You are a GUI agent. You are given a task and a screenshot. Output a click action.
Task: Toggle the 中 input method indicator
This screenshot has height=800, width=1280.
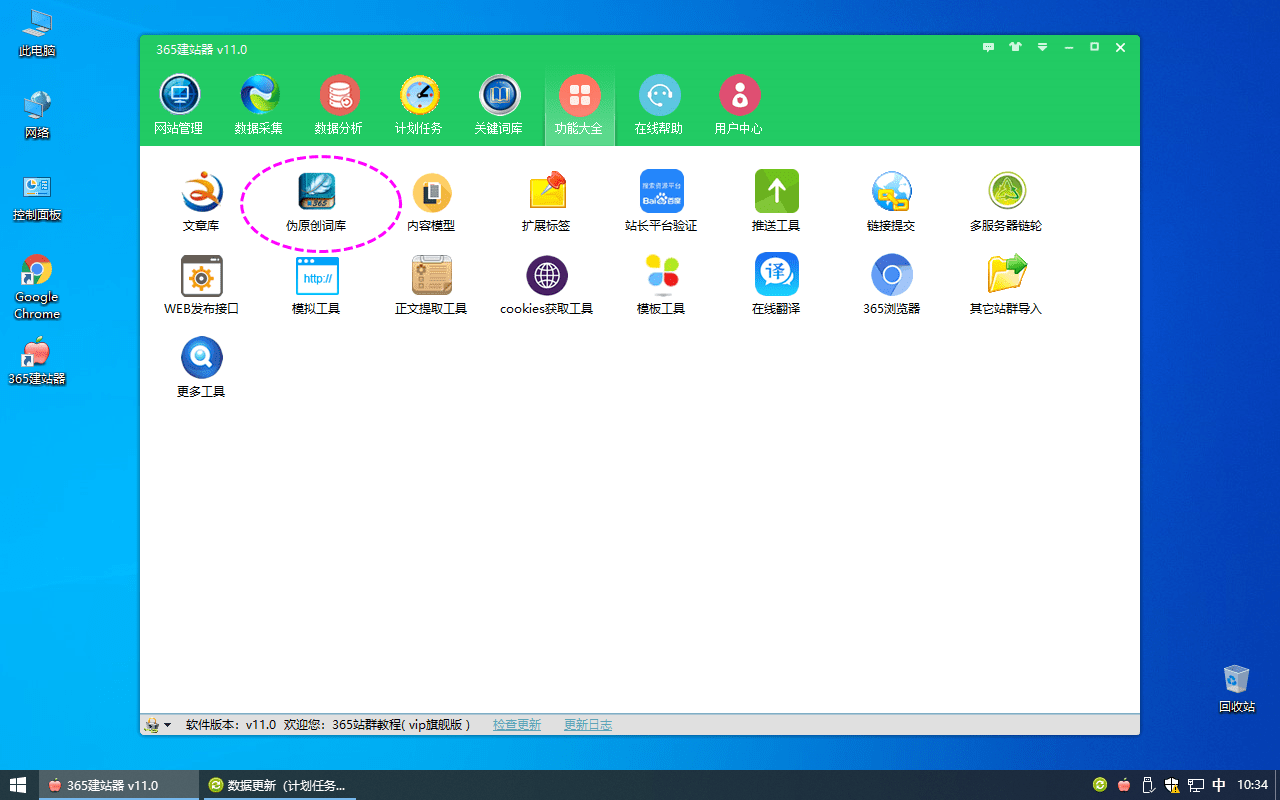[1219, 785]
